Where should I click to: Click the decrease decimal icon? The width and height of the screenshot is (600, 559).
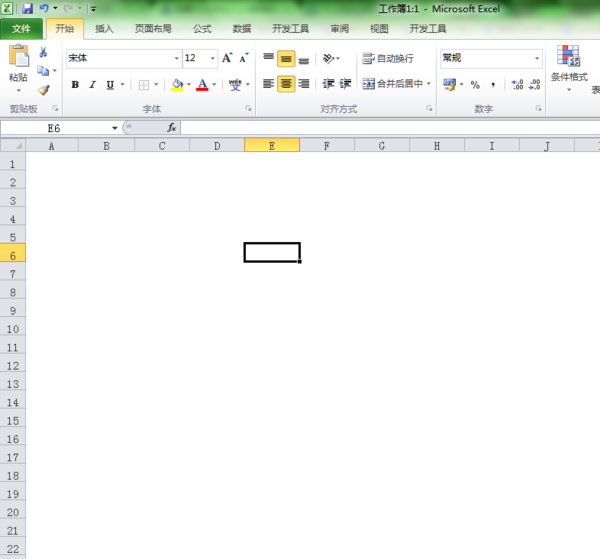534,85
